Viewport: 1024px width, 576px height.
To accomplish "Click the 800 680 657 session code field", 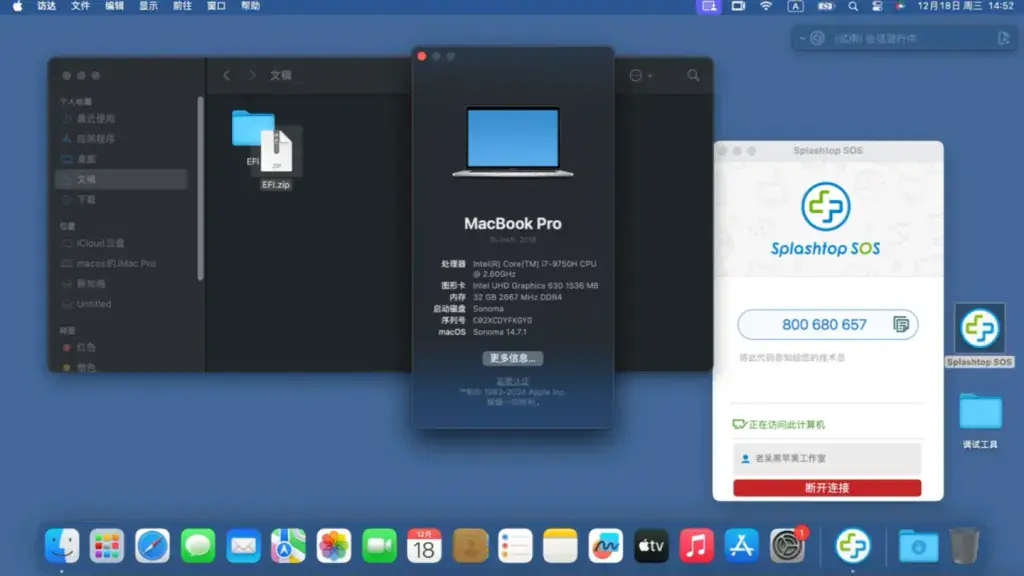I will [x=827, y=325].
